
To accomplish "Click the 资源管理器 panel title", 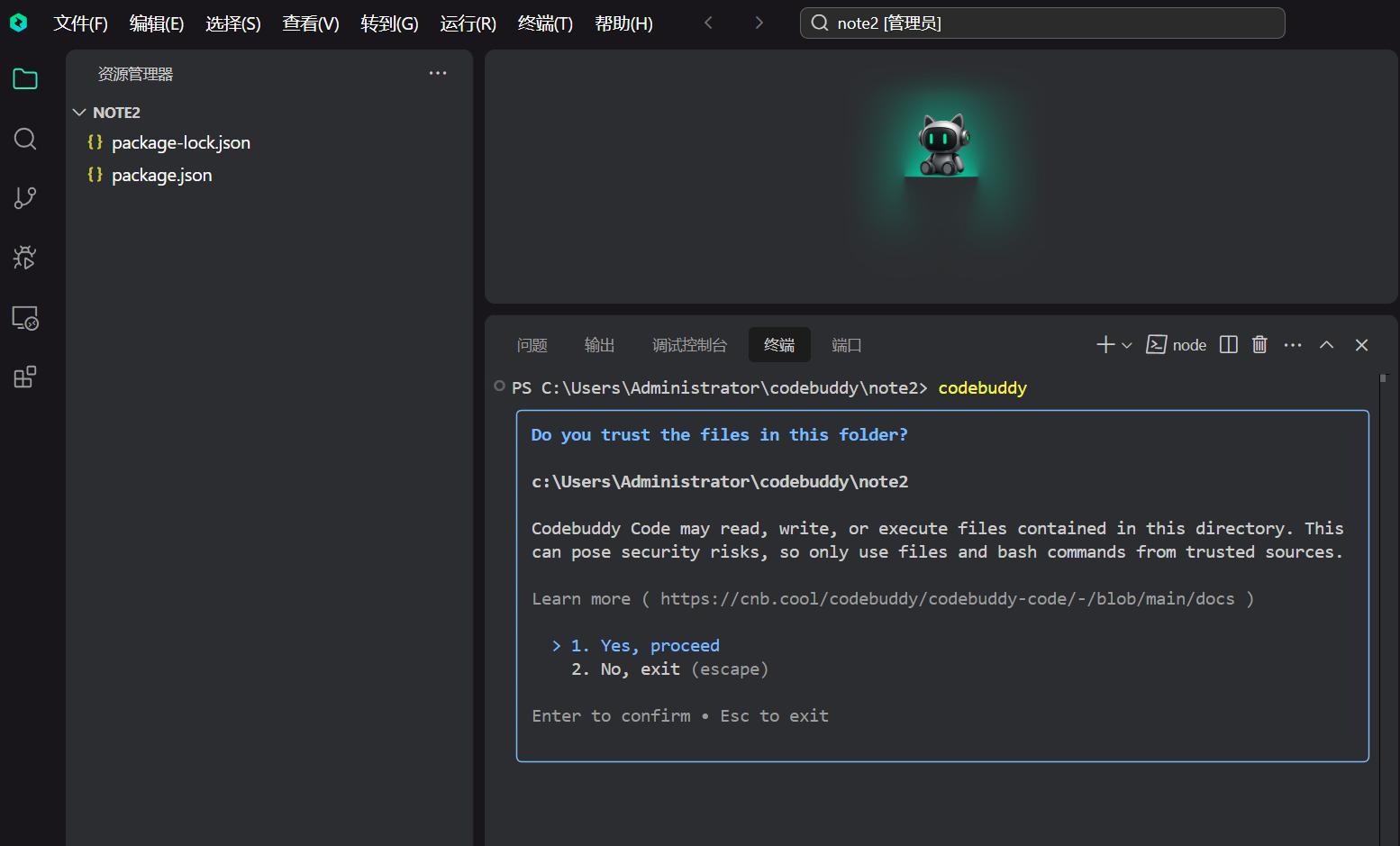I will [x=135, y=74].
